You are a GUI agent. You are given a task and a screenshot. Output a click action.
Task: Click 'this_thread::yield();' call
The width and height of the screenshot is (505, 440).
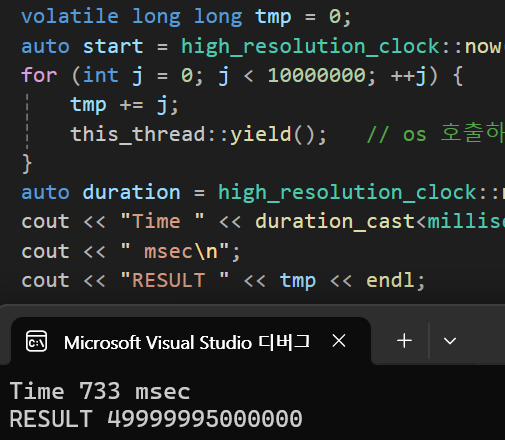point(199,134)
